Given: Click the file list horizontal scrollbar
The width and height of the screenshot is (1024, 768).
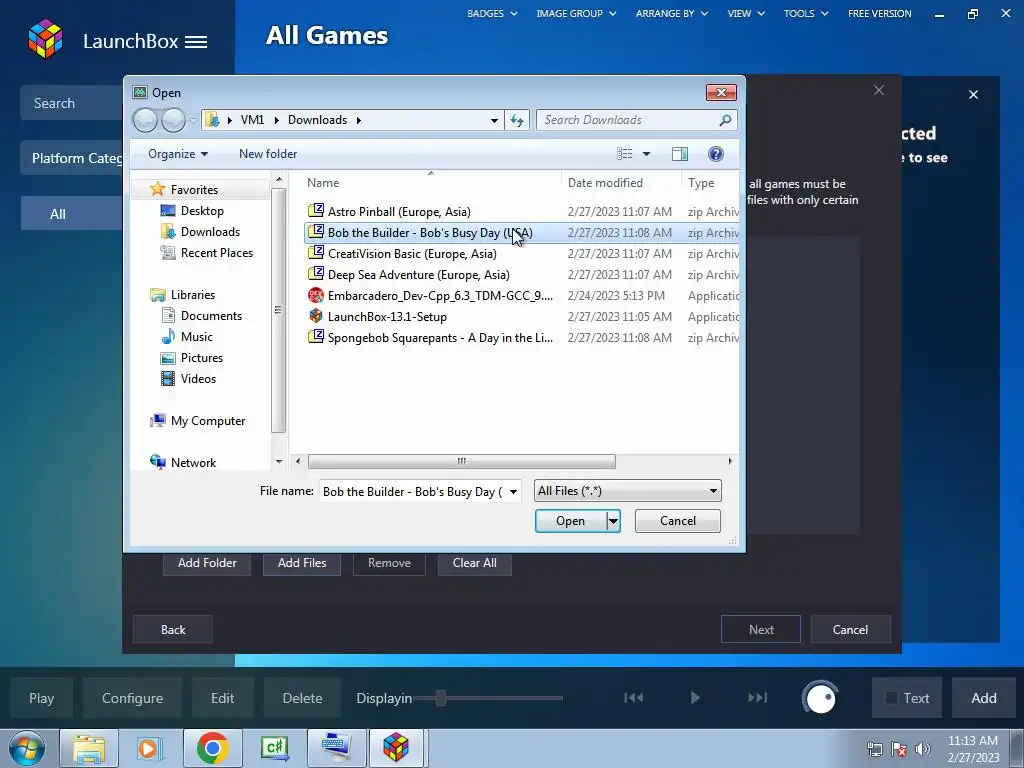Looking at the screenshot, I should tap(462, 462).
